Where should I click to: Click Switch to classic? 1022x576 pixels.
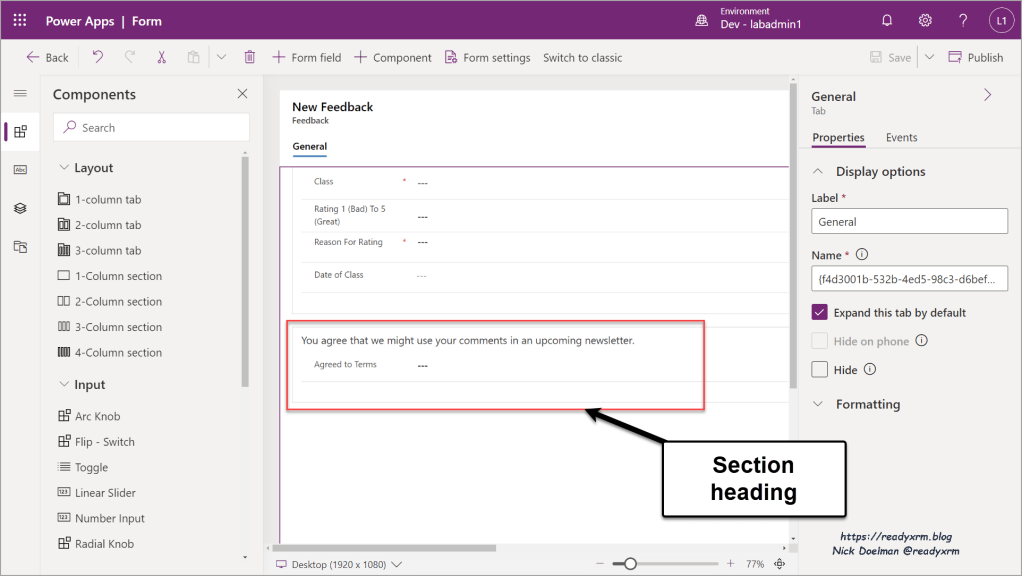tap(582, 57)
